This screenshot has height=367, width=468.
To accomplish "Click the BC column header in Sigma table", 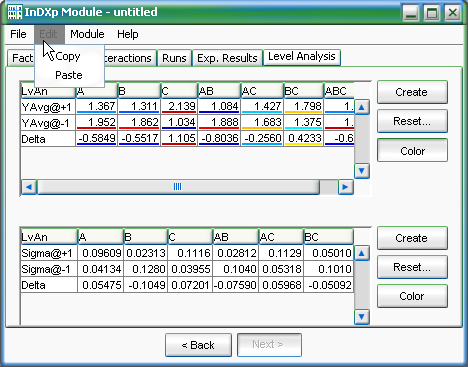I will click(328, 237).
